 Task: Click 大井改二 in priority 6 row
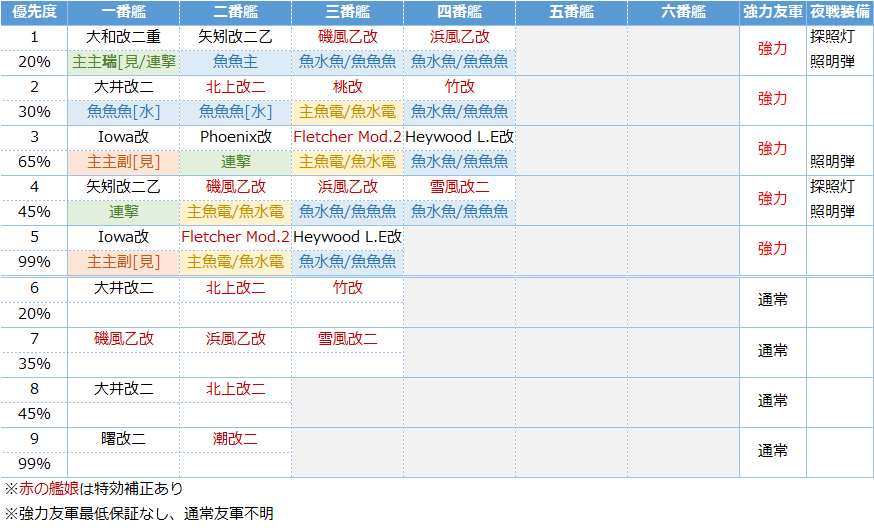pyautogui.click(x=123, y=288)
